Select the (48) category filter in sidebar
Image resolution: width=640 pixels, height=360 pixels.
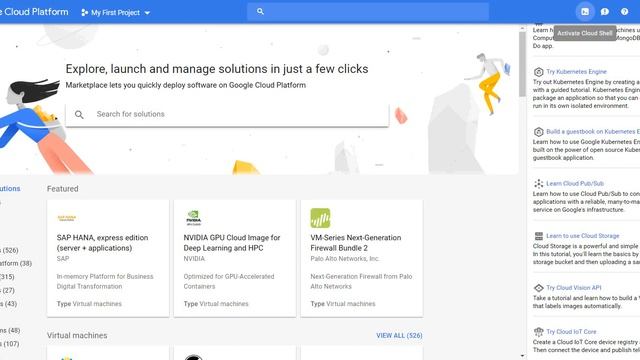click(10, 330)
